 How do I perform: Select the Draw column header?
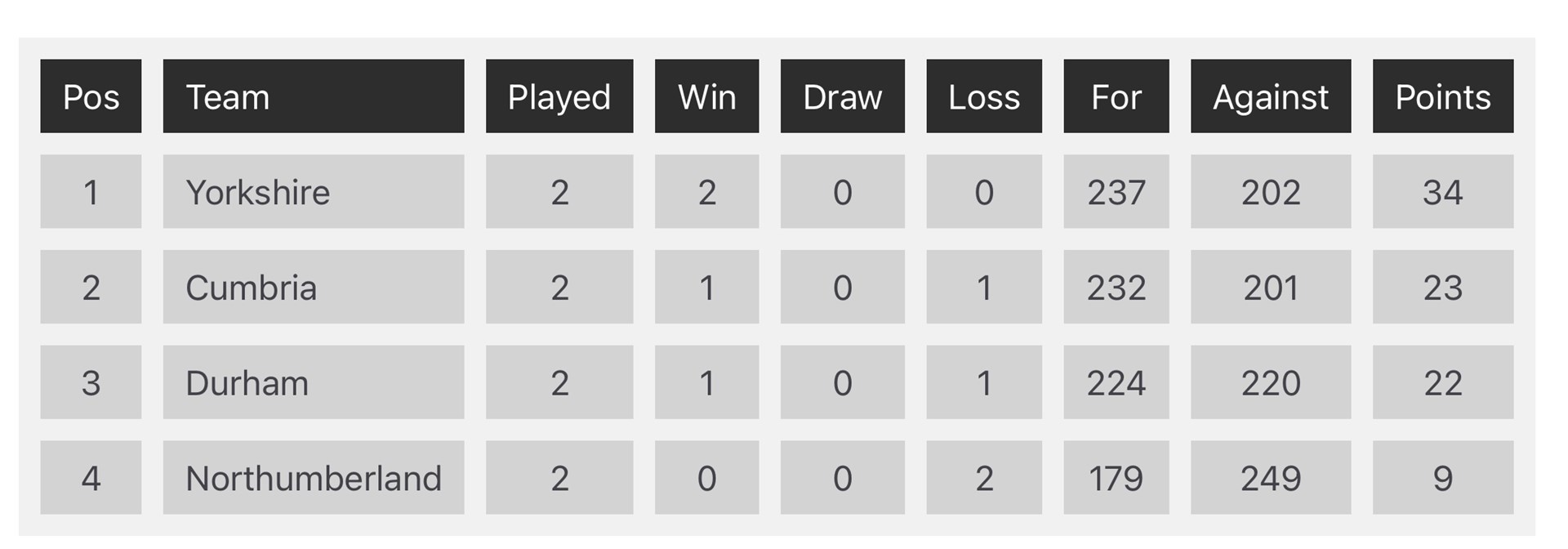pos(843,96)
